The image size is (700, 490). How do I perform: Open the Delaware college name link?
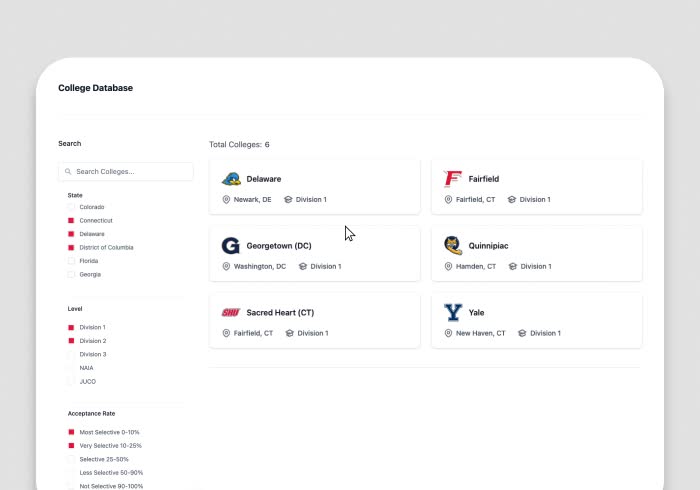click(264, 179)
